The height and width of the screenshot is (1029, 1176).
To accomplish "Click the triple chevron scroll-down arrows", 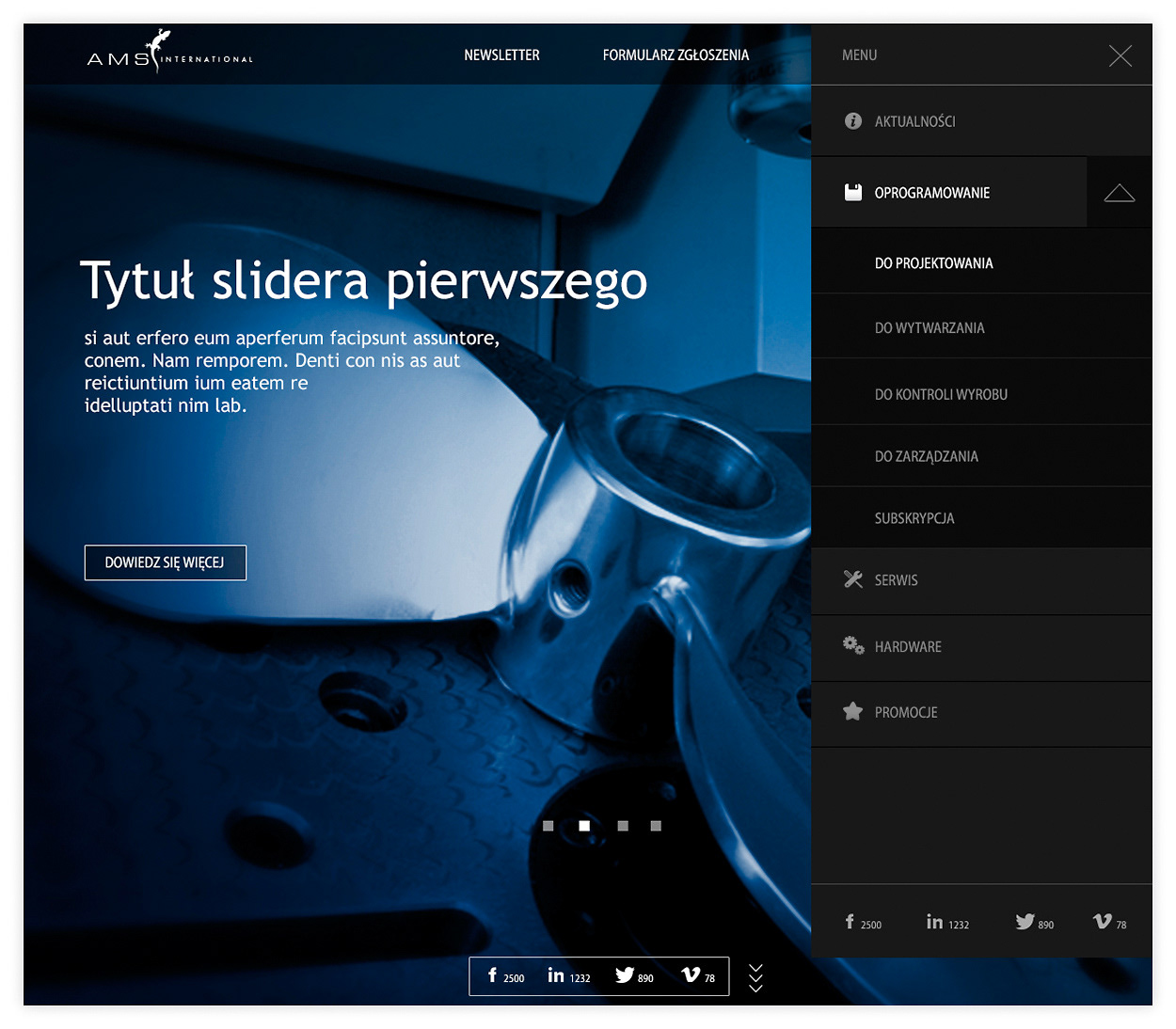I will tap(755, 978).
